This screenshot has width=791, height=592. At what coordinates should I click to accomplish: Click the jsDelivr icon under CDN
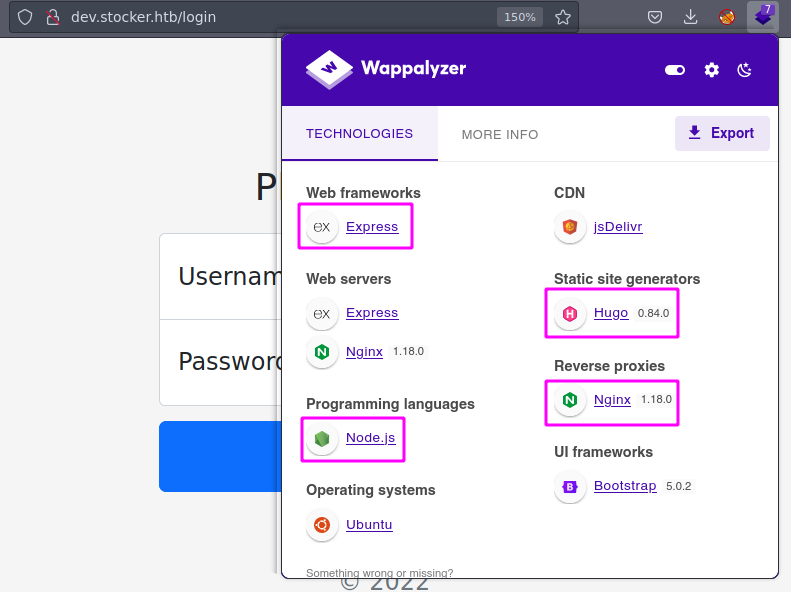(x=570, y=227)
